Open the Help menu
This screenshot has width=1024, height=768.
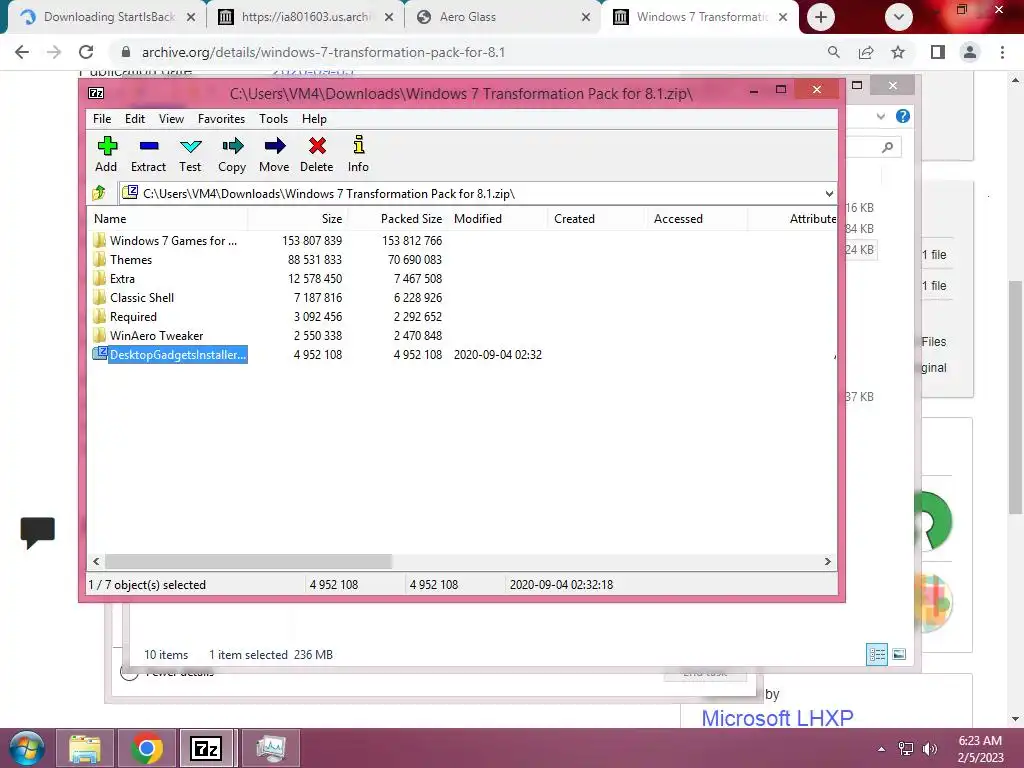coord(314,119)
